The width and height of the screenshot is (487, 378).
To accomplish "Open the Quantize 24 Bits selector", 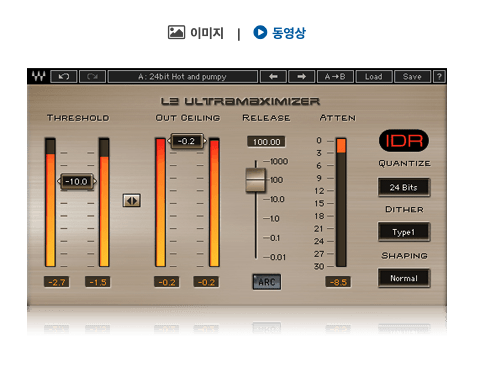I will pos(404,187).
